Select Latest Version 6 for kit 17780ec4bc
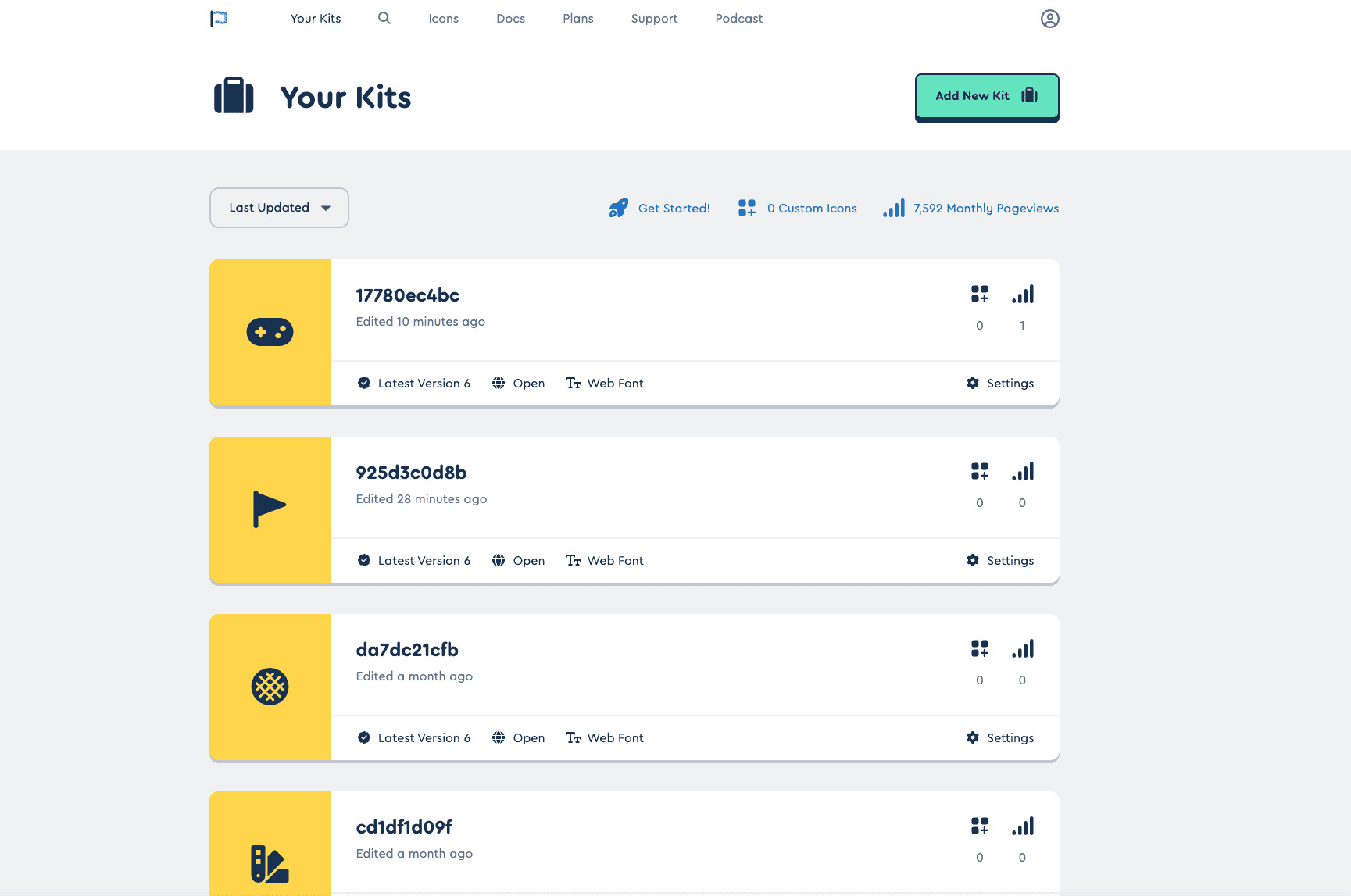Viewport: 1351px width, 896px height. [424, 384]
